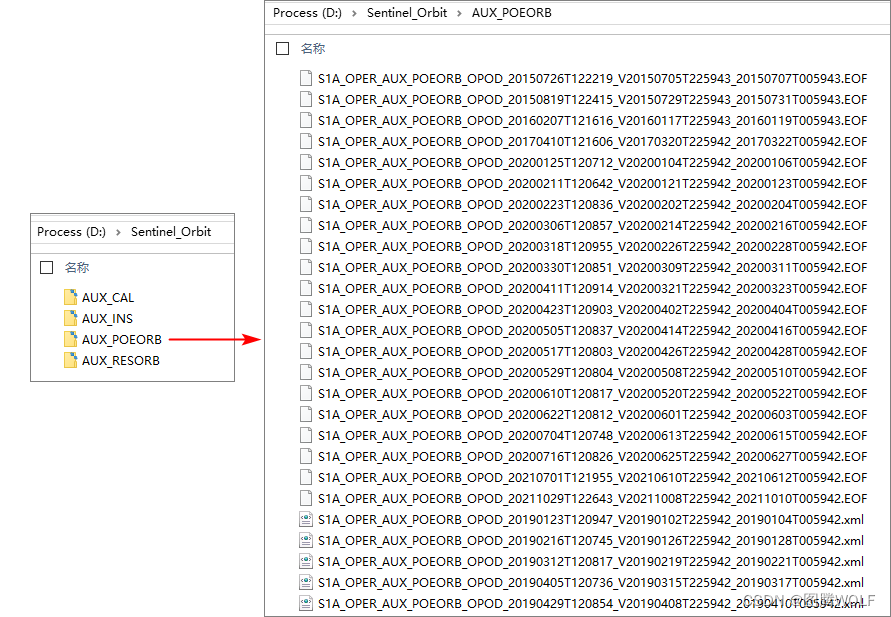
Task: Select file name OPOD_20190123T120947 xml
Action: (x=591, y=520)
